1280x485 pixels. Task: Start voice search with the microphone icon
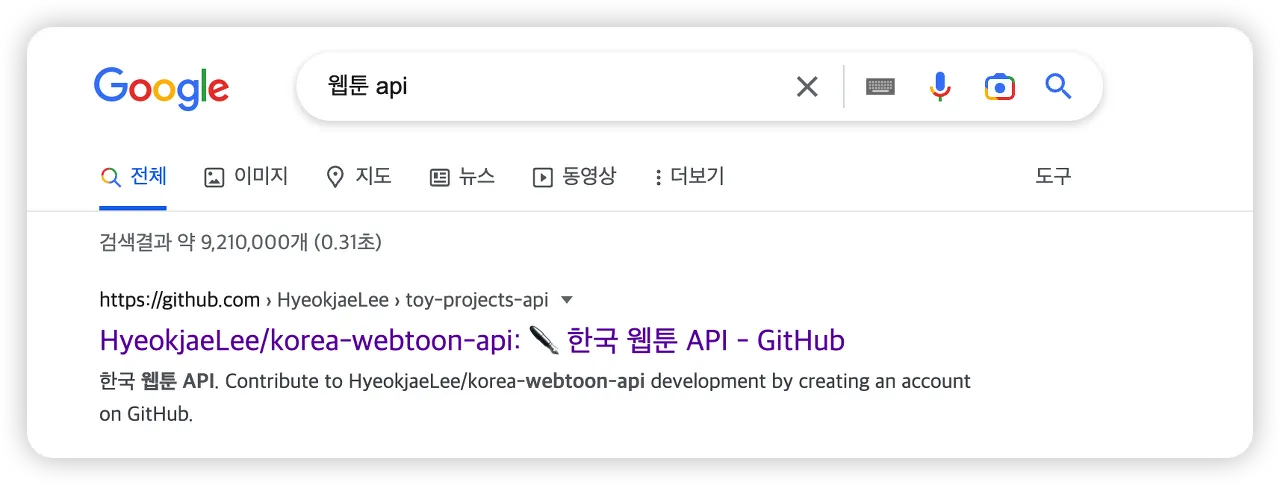point(939,87)
